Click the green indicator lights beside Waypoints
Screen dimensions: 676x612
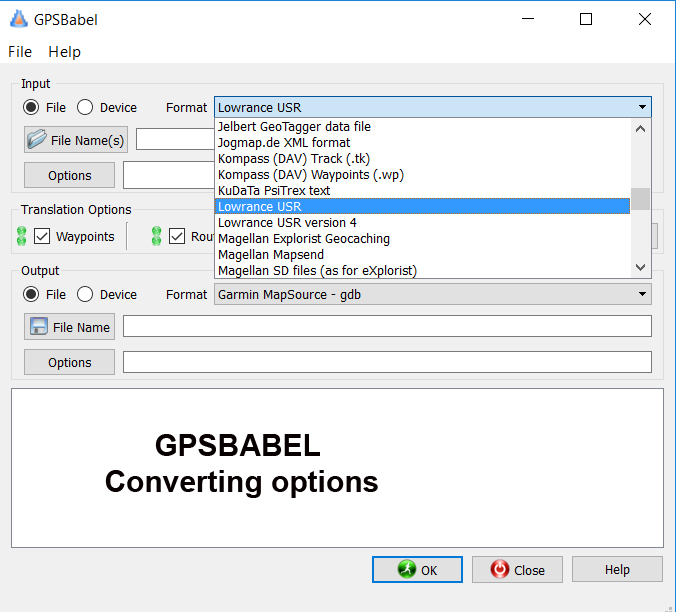(x=21, y=237)
